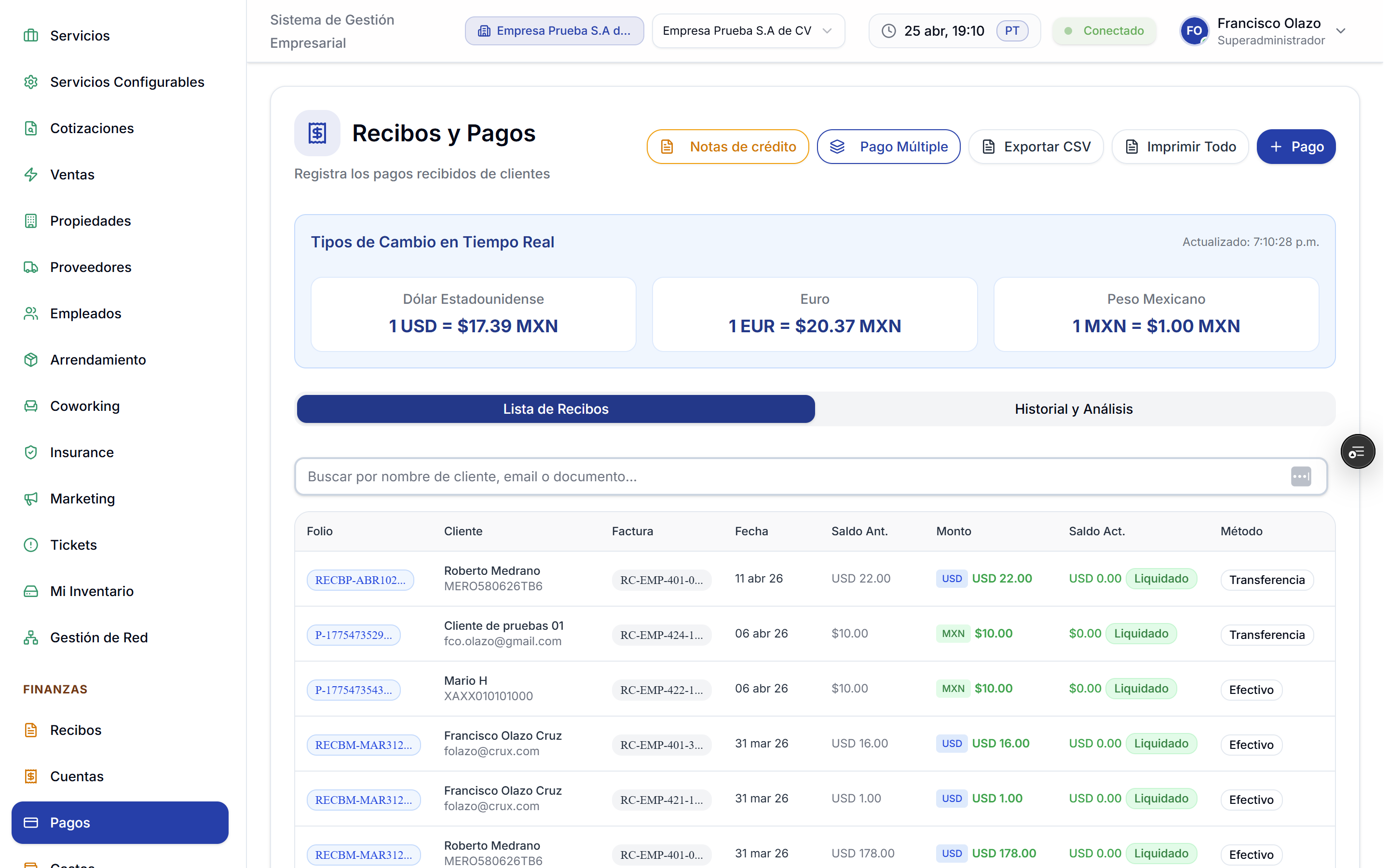1389x868 pixels.
Task: Click the Marketing megaphone icon
Action: [31, 498]
